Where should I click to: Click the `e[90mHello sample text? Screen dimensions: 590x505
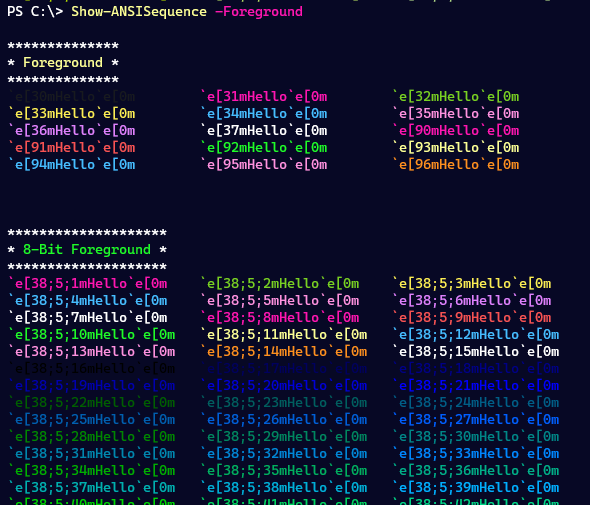click(456, 131)
